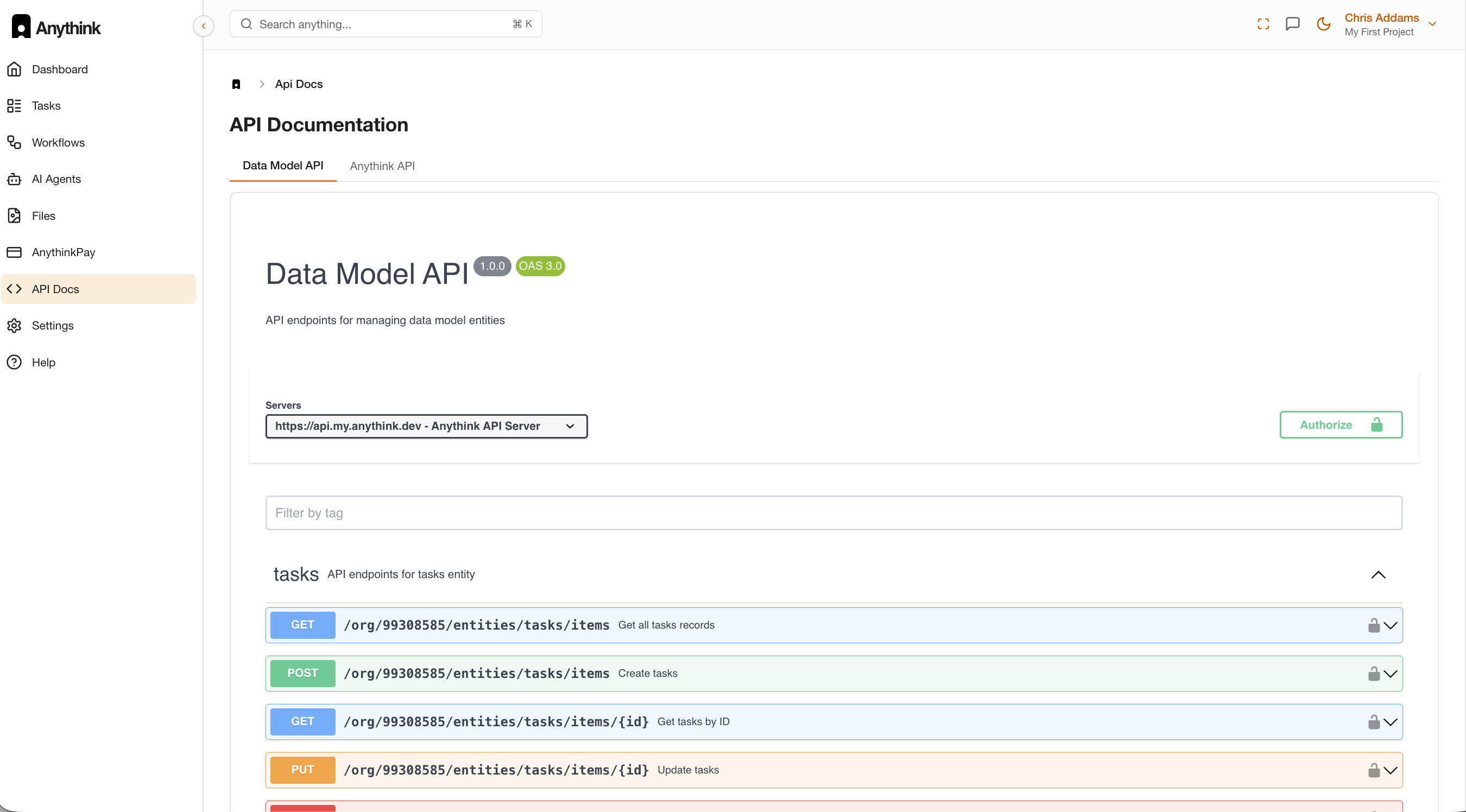The height and width of the screenshot is (812, 1466).
Task: Click the Help question mark icon
Action: pos(14,362)
